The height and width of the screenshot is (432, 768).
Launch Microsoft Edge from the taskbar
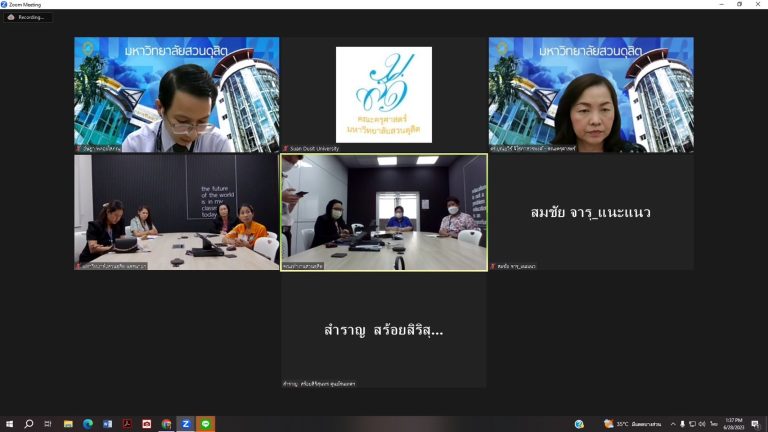pos(88,424)
